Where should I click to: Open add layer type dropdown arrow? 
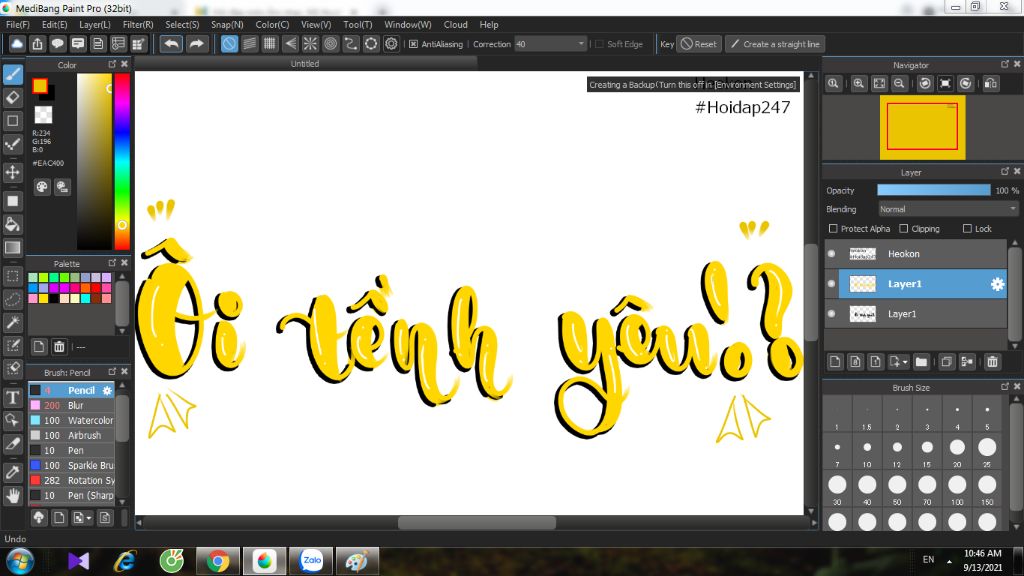905,362
